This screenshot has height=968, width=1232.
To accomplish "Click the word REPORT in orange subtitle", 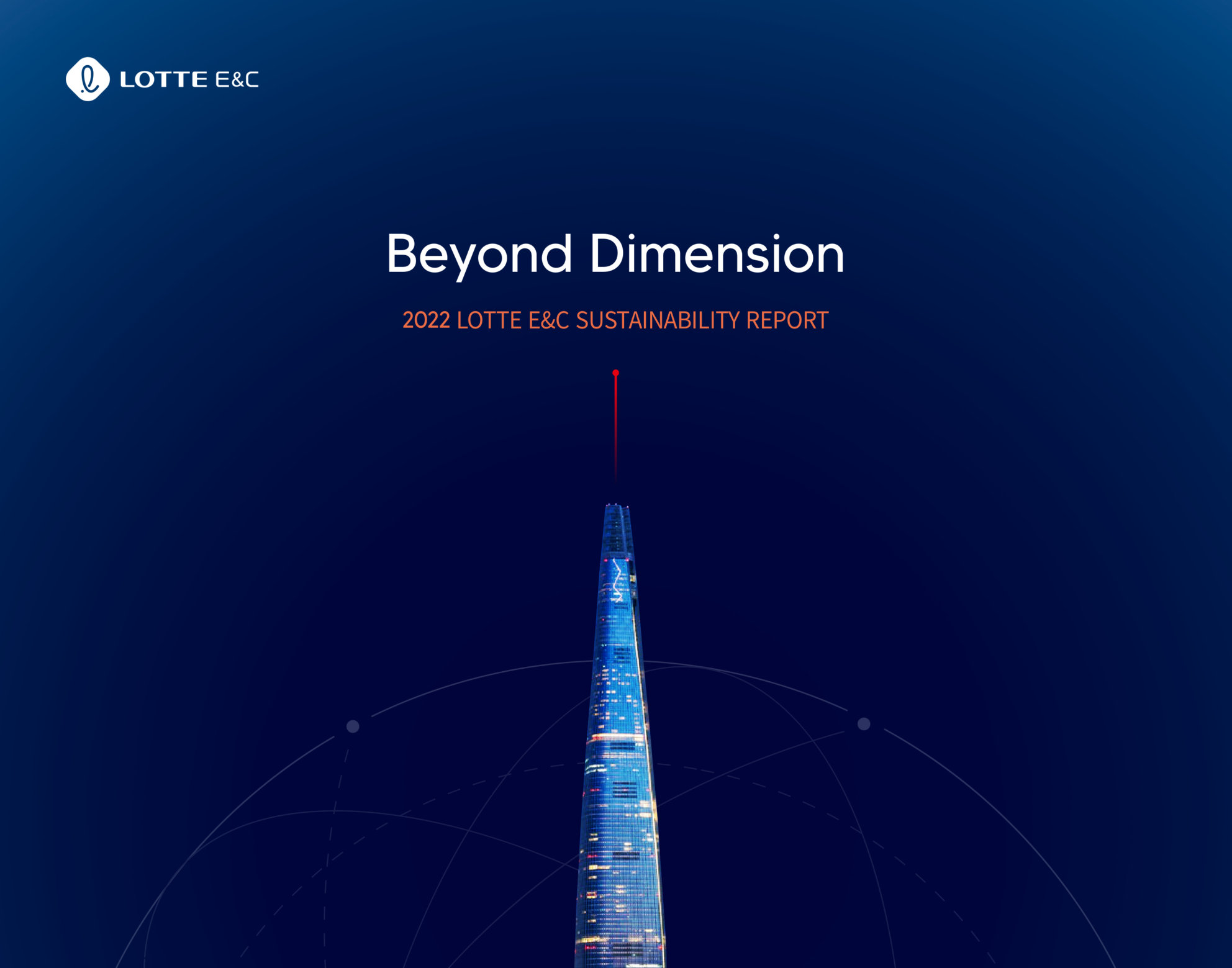I will click(x=787, y=320).
